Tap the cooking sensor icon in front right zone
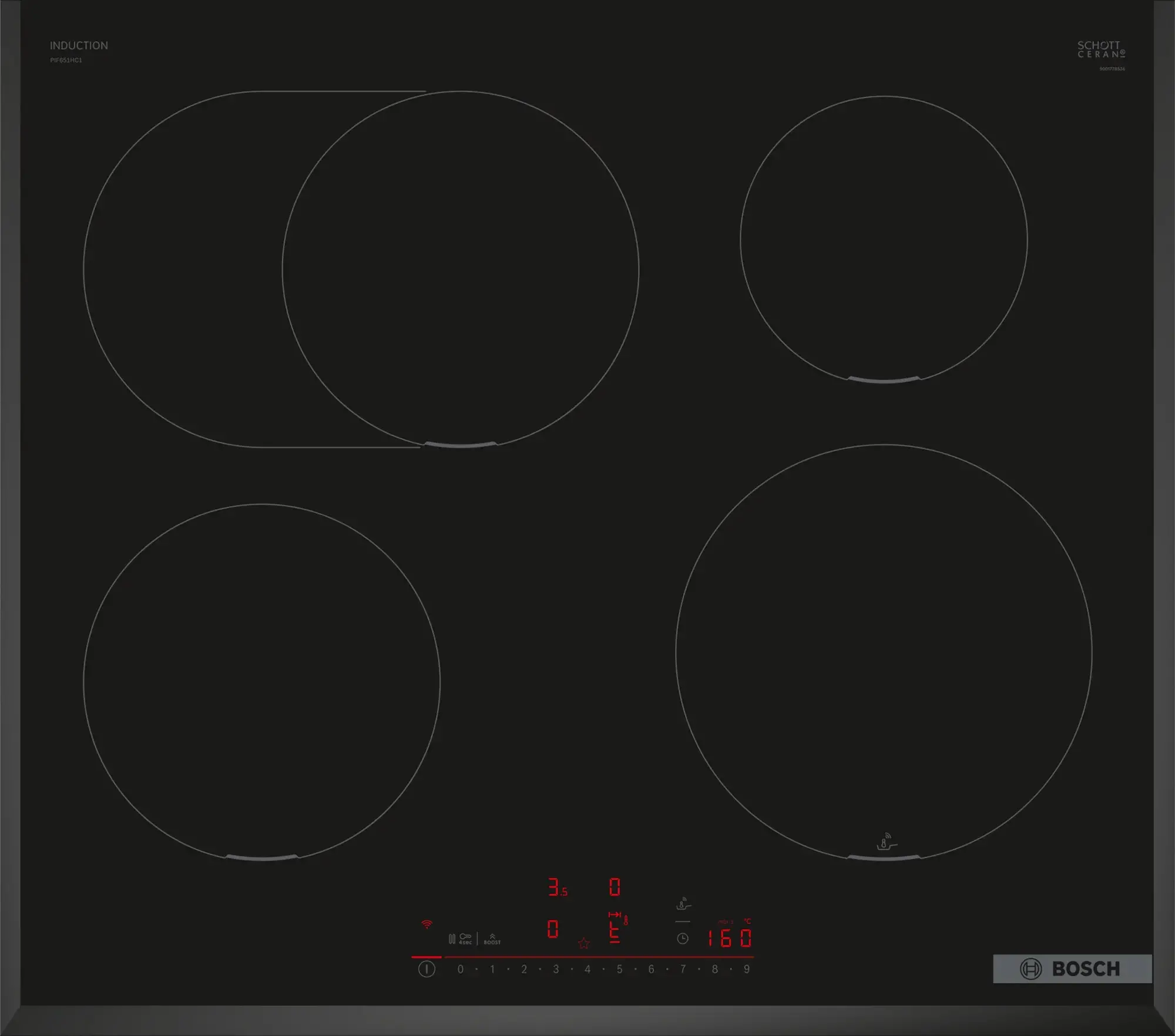The image size is (1175, 1036). coord(886,841)
